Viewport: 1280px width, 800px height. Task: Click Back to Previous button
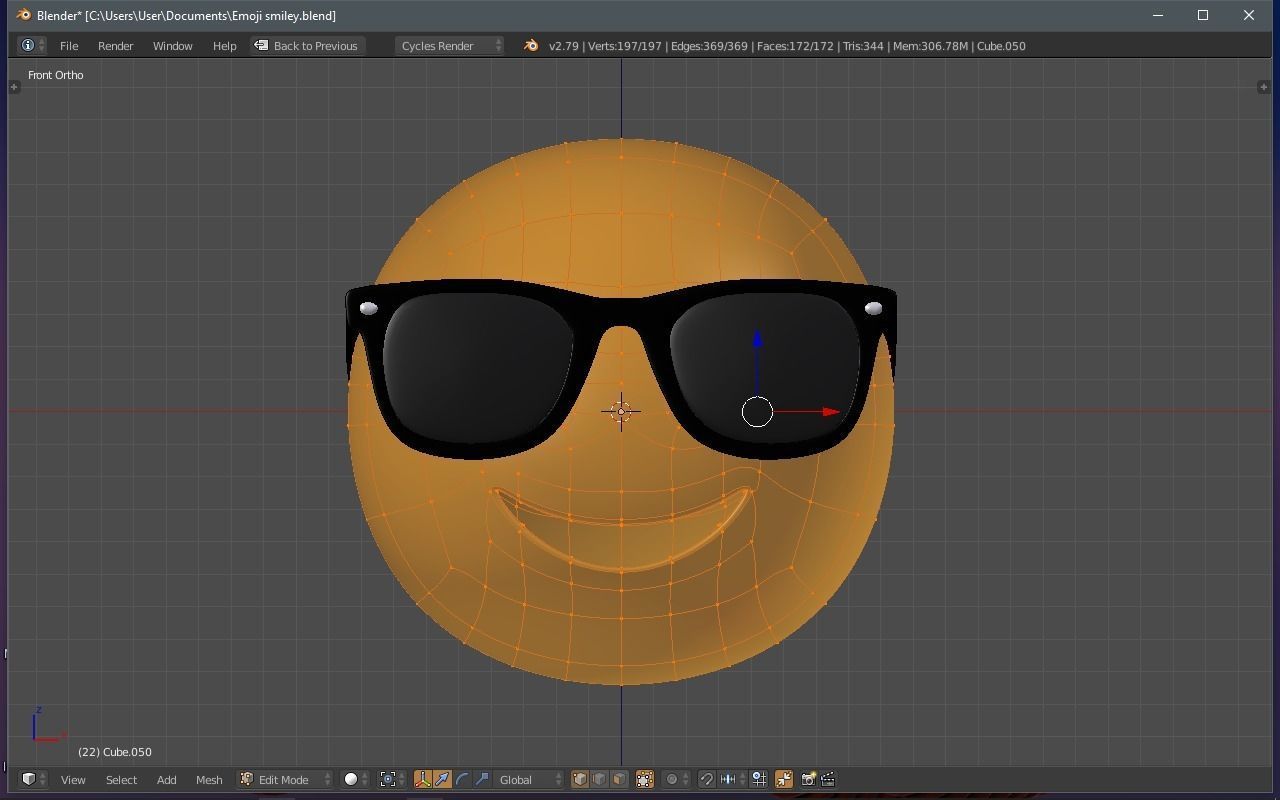(x=306, y=46)
